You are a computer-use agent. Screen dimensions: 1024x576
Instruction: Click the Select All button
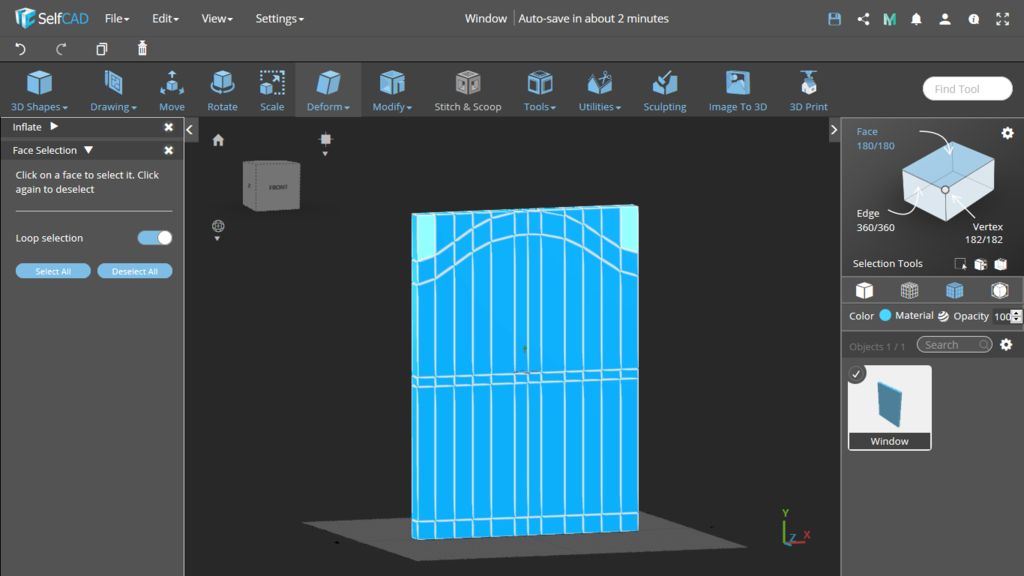[53, 271]
